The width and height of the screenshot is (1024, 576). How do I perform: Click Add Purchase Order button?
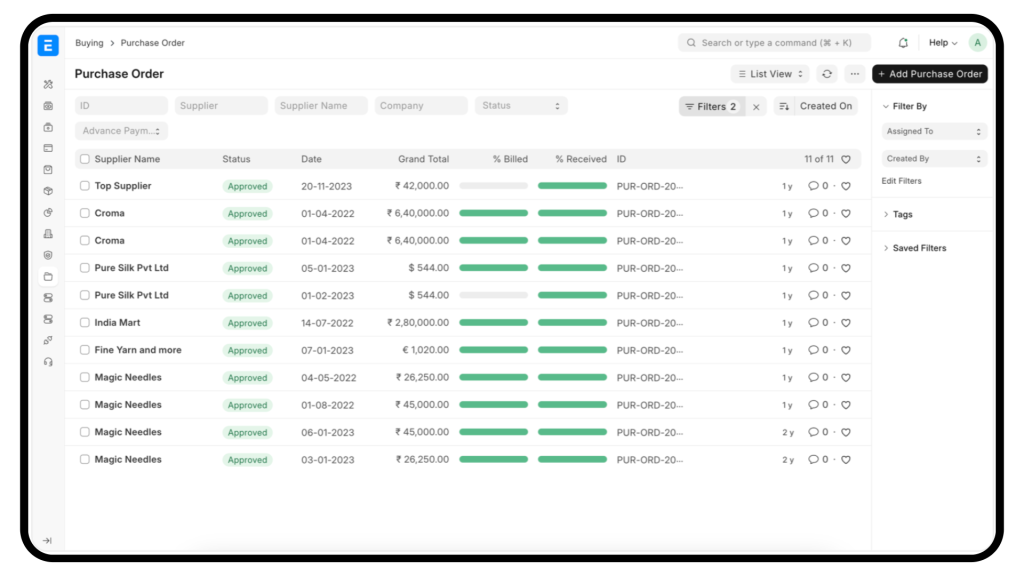pos(929,74)
